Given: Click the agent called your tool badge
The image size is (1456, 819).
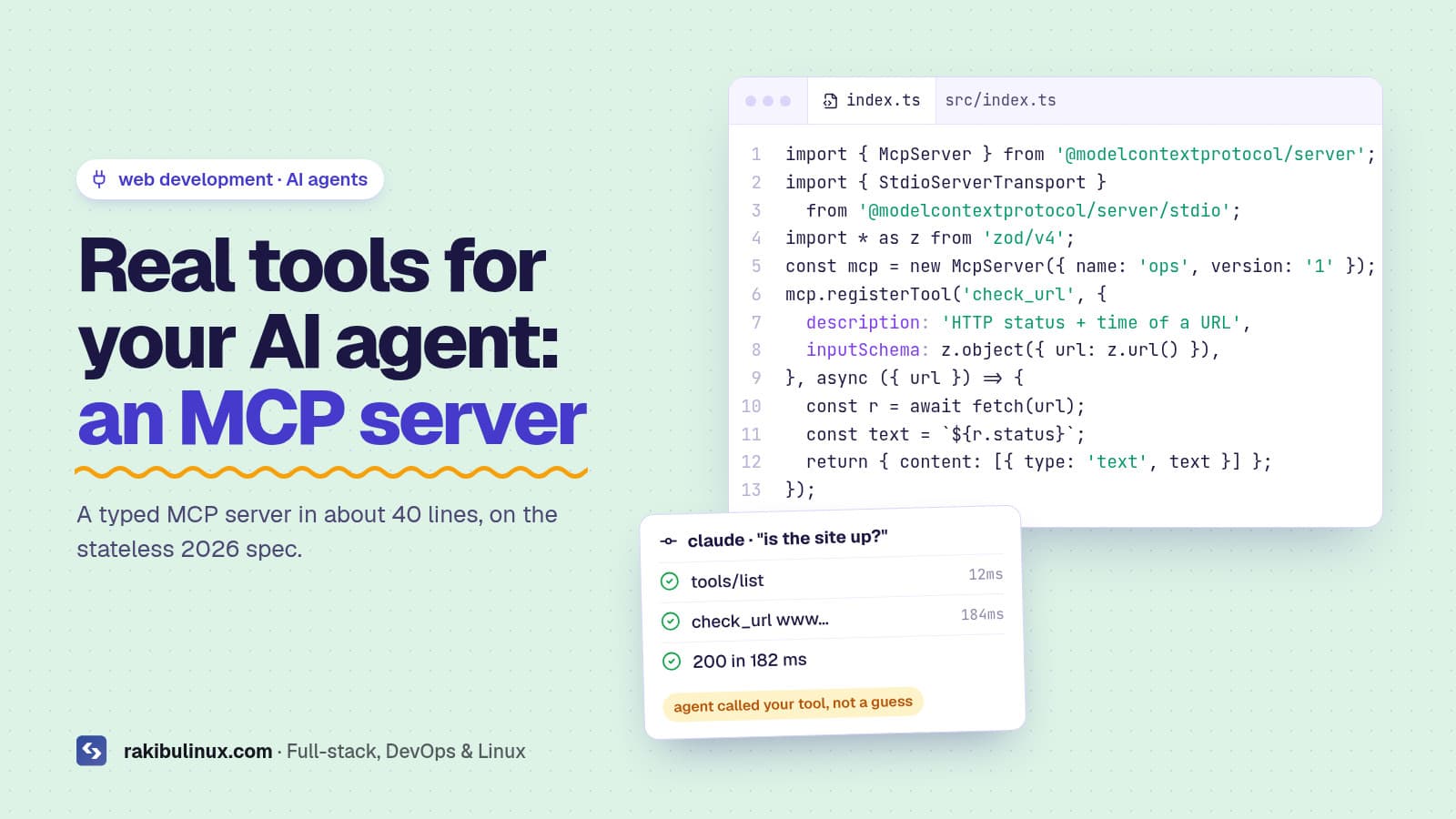Looking at the screenshot, I should (x=793, y=703).
